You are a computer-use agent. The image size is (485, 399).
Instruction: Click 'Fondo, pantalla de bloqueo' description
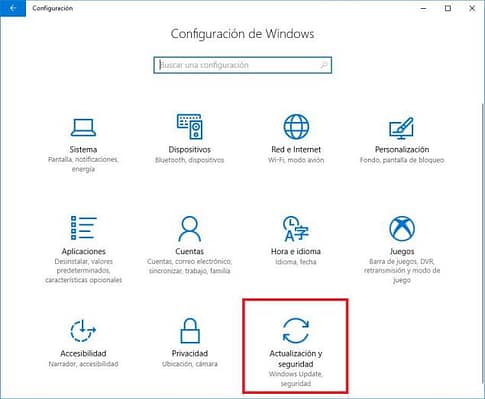(x=402, y=160)
